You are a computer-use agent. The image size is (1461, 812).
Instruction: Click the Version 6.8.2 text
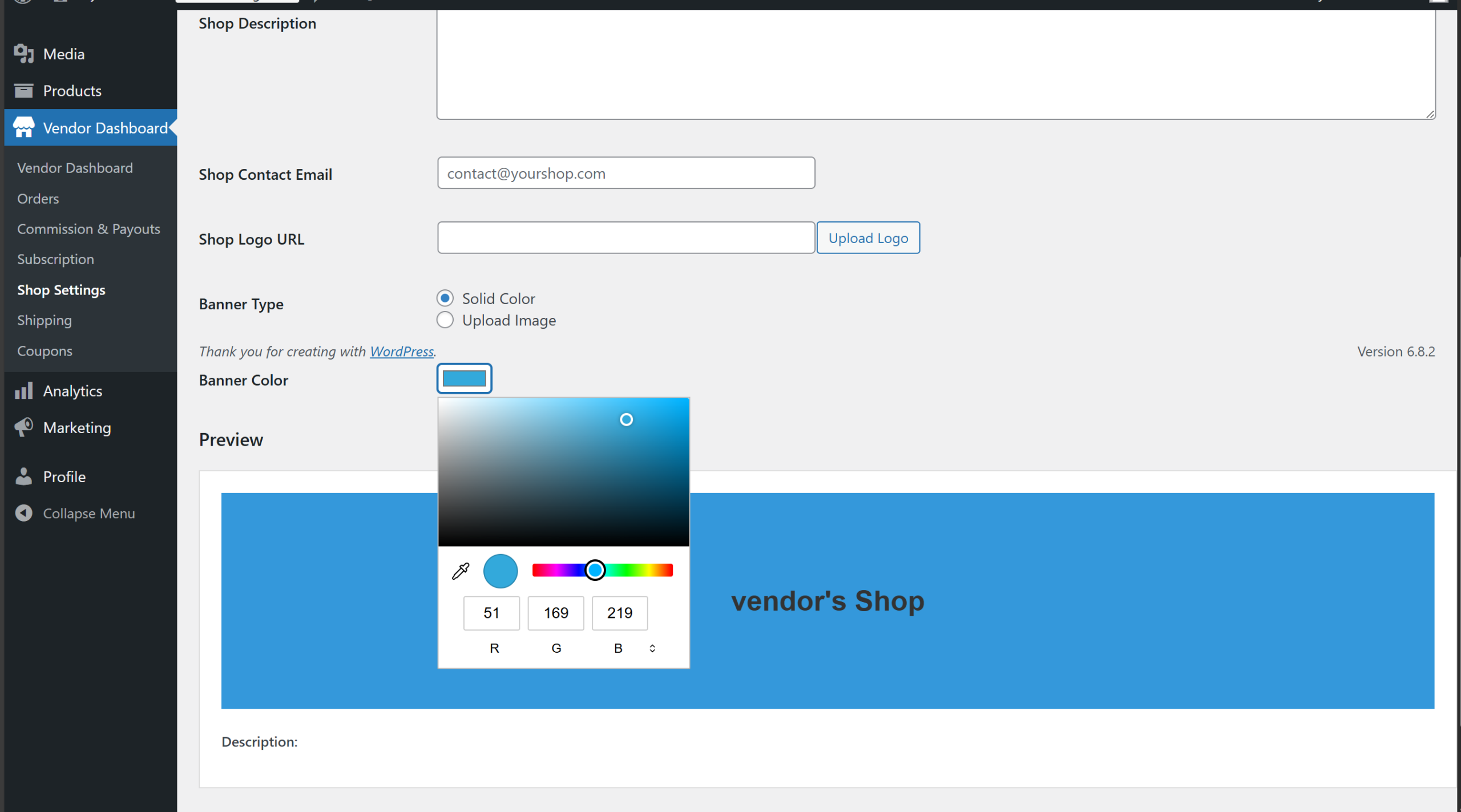point(1396,352)
